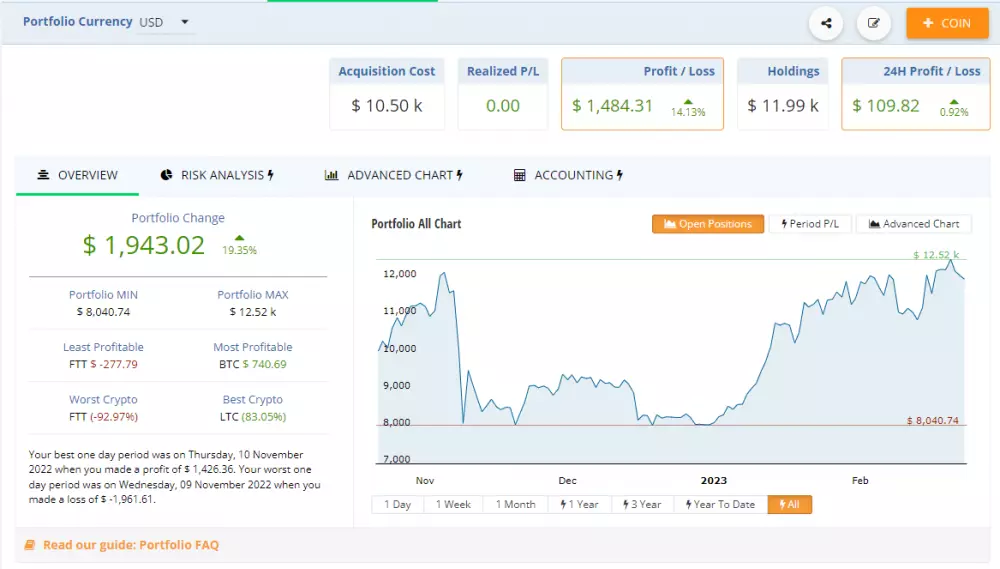Viewport: 1000px width, 569px height.
Task: Set chart range to 1 Day
Action: 396,505
